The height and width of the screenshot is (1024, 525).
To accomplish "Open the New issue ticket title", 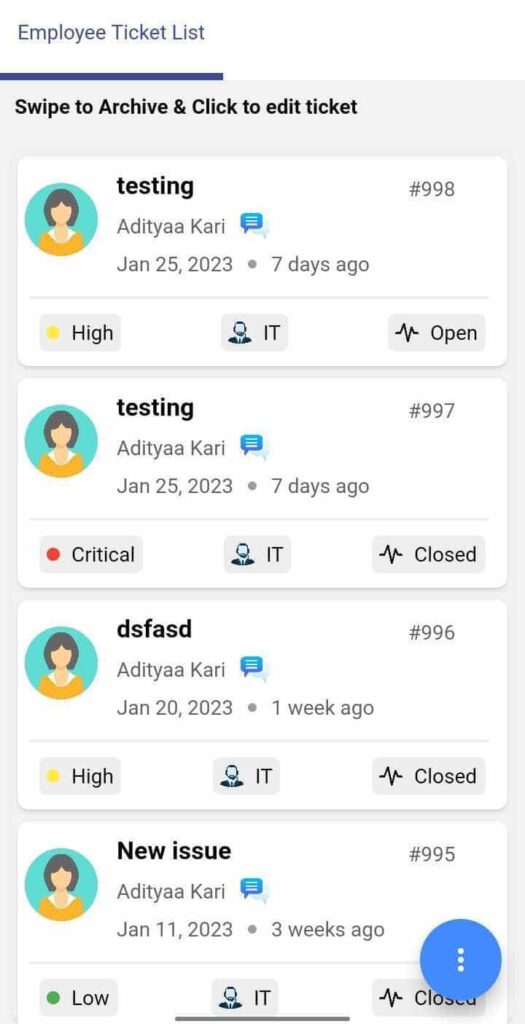I will click(174, 850).
